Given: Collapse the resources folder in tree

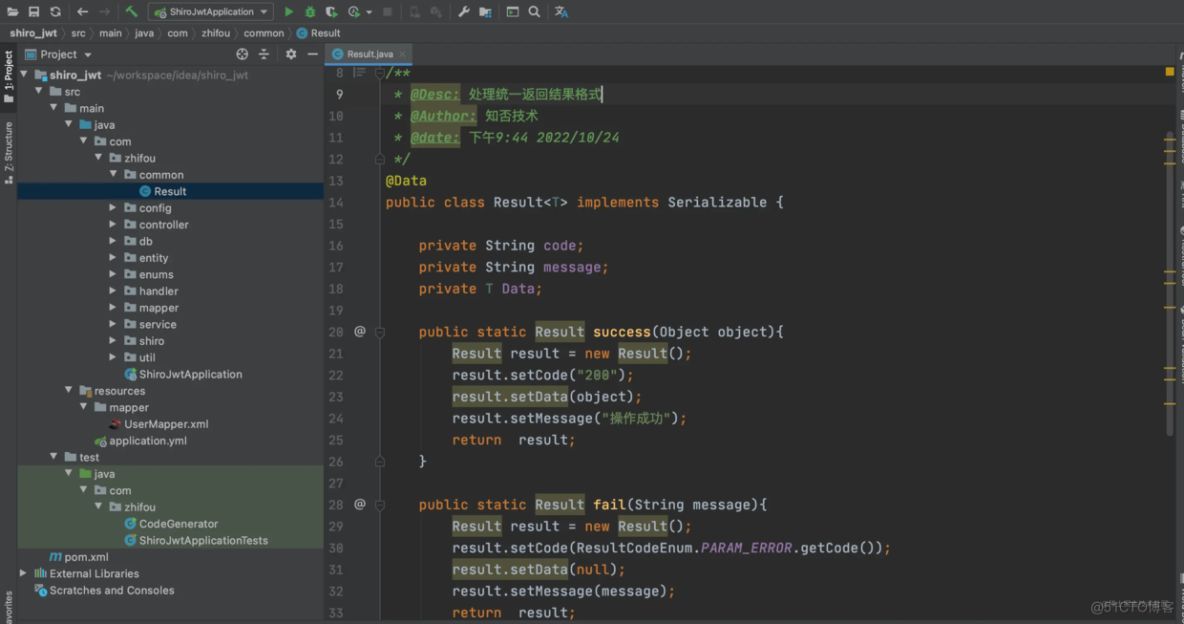Looking at the screenshot, I should pyautogui.click(x=69, y=391).
